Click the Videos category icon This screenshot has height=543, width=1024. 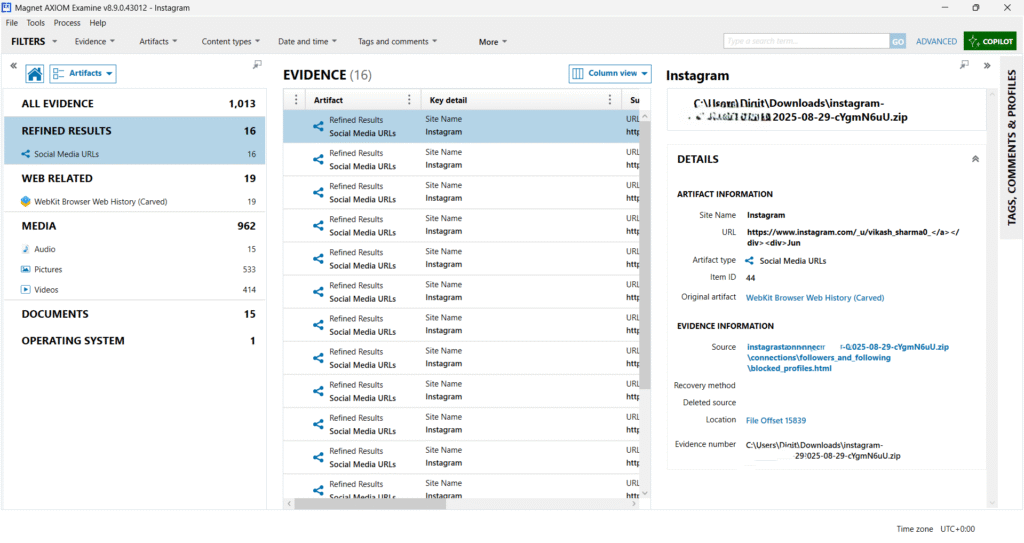pos(25,289)
